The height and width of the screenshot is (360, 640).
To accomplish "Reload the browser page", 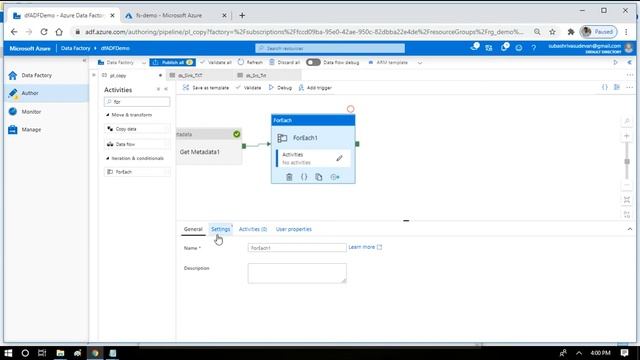I will [x=44, y=32].
